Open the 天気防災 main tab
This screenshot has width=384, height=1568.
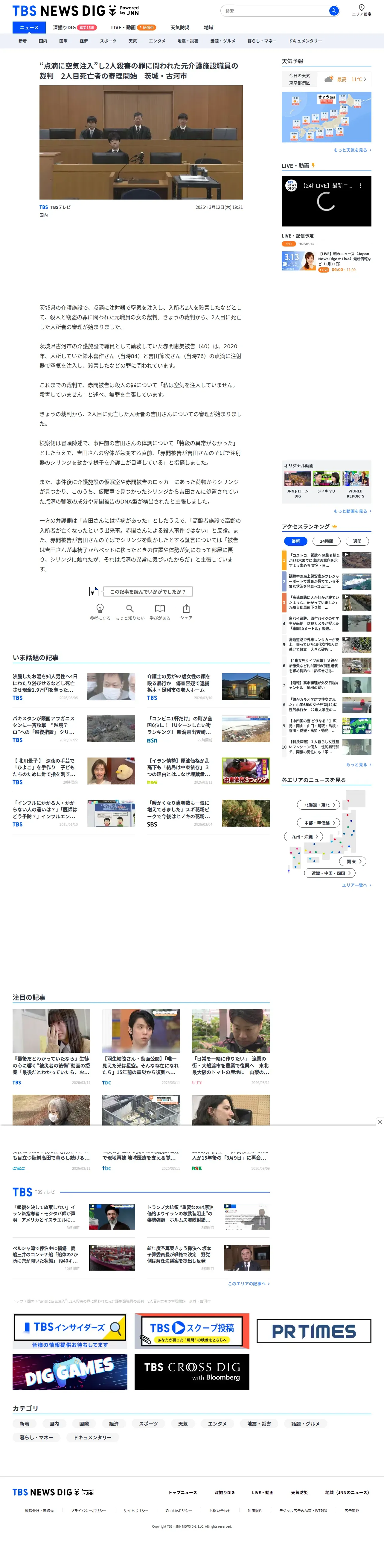(179, 28)
